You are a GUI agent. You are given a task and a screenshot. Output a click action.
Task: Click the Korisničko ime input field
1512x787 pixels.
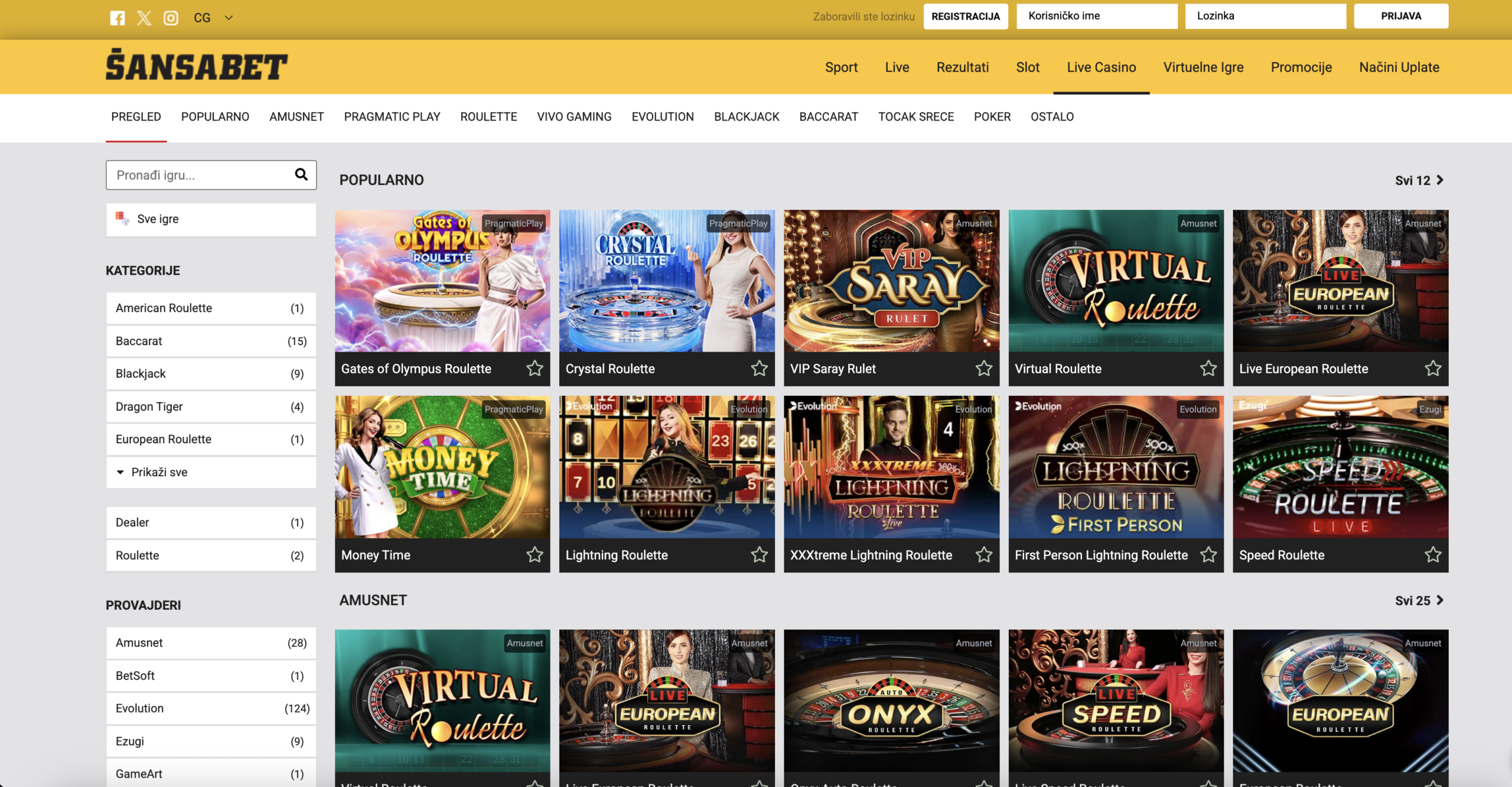pyautogui.click(x=1097, y=16)
